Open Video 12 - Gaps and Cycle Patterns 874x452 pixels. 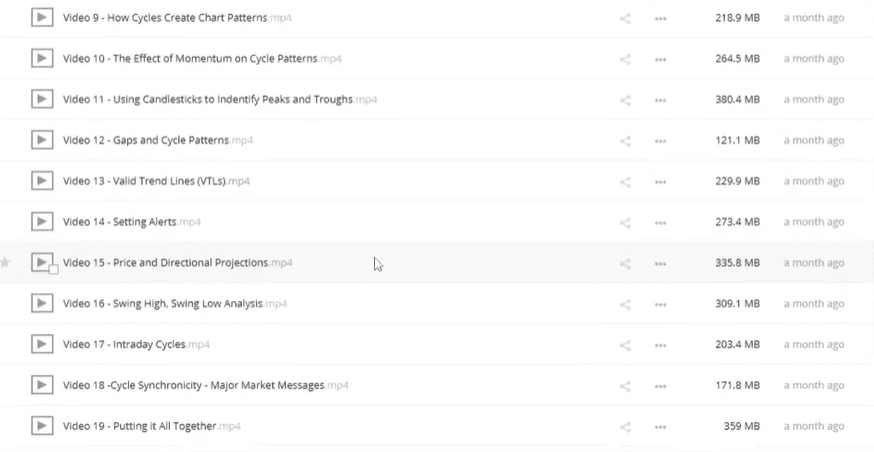pyautogui.click(x=158, y=140)
